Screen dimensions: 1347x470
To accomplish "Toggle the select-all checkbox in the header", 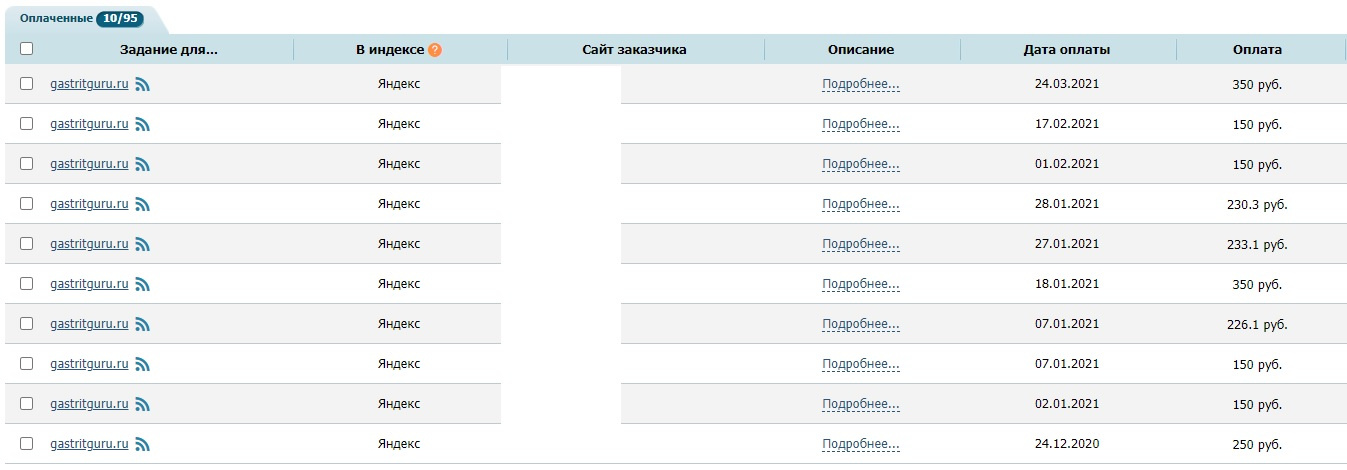I will [26, 48].
